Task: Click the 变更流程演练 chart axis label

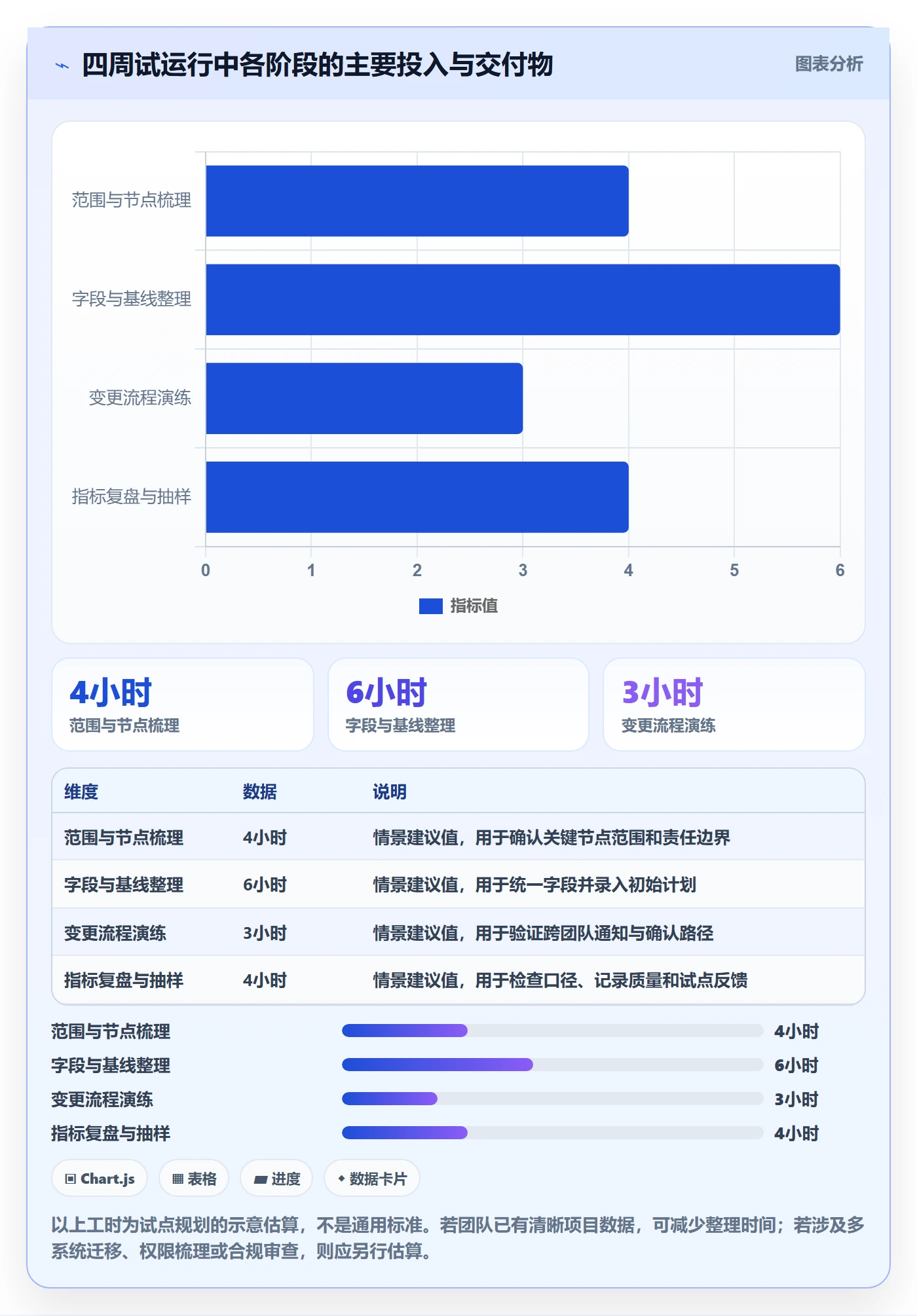Action: coord(140,398)
